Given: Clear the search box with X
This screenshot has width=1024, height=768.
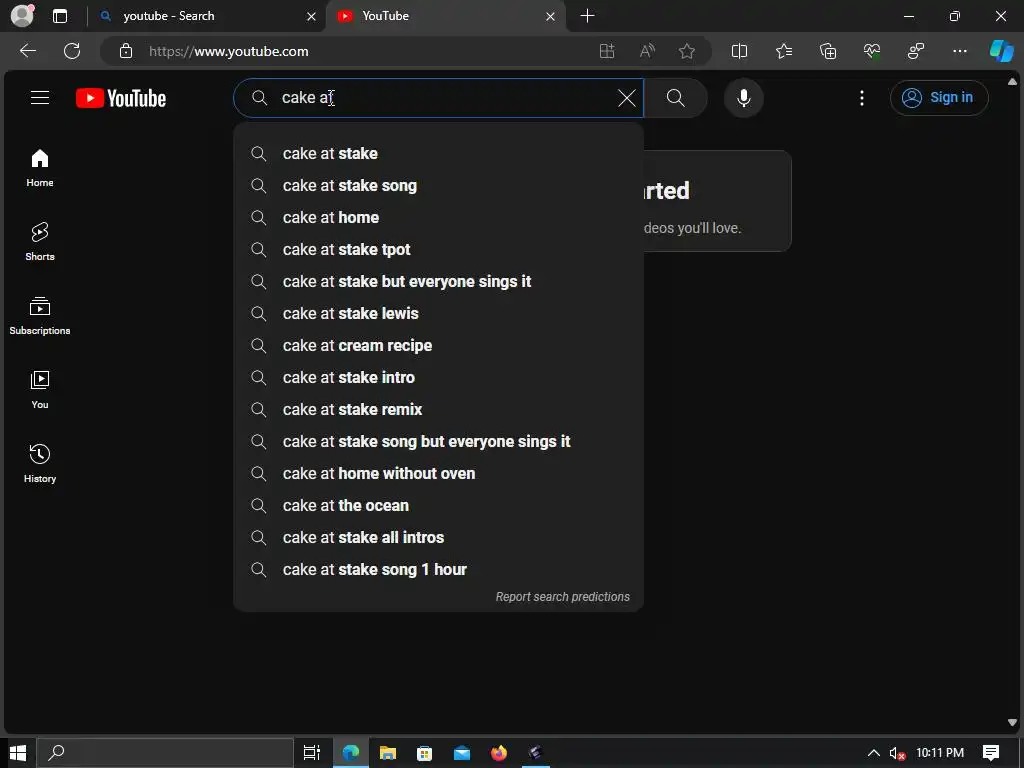Looking at the screenshot, I should tap(626, 98).
